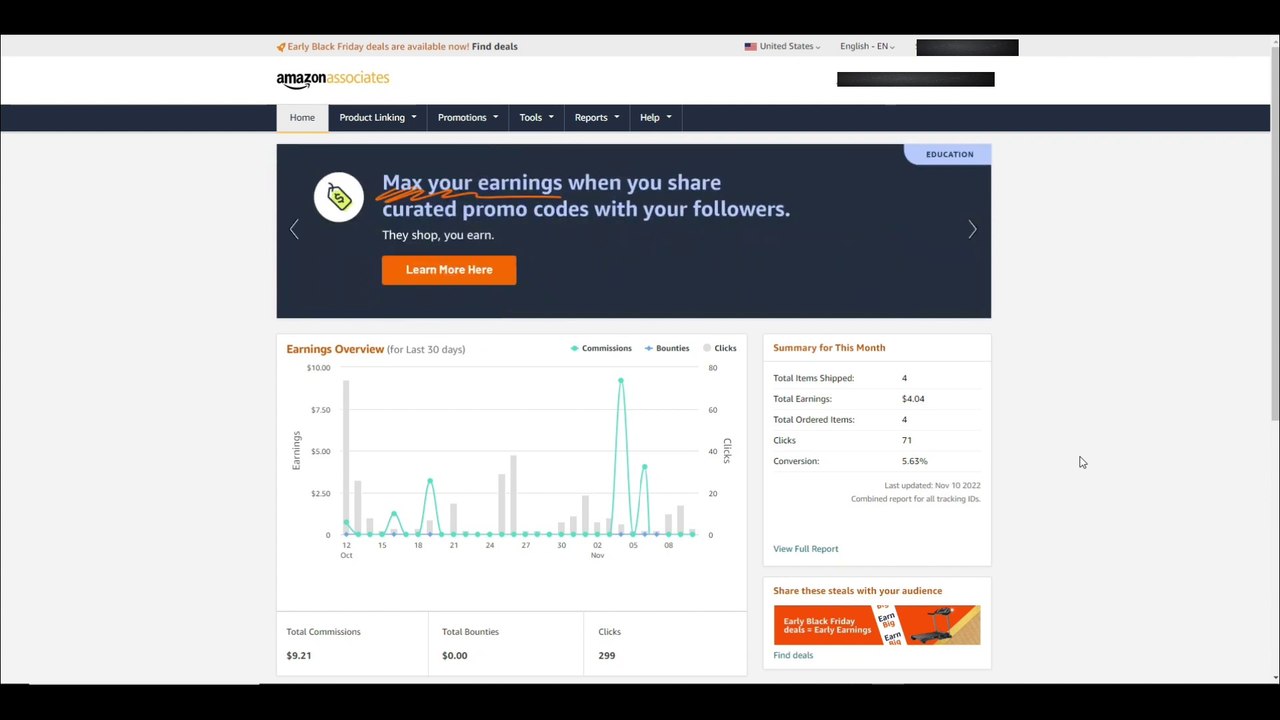Click the Earnings Overview heading
This screenshot has width=1280, height=720.
335,349
